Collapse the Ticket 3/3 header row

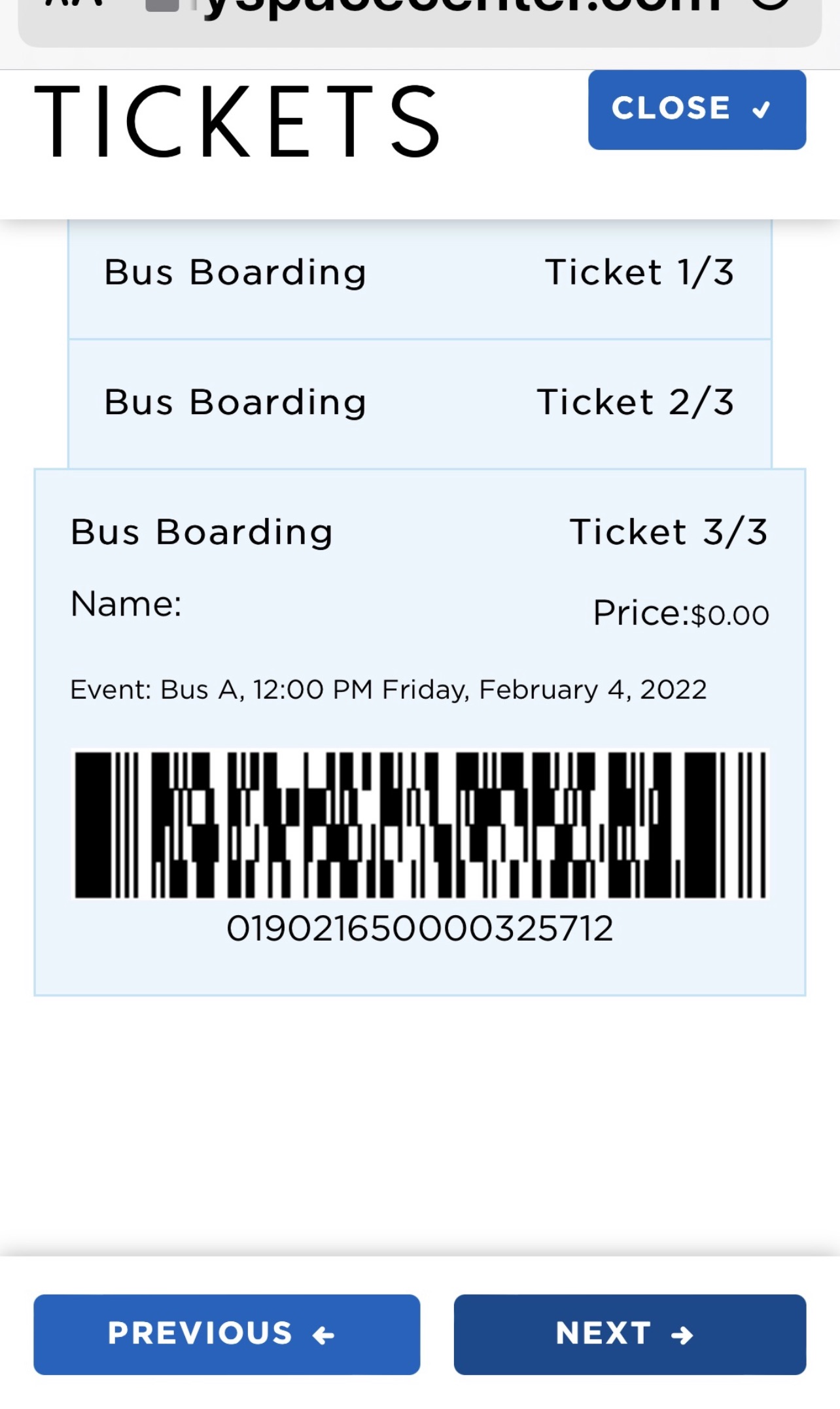coord(419,532)
